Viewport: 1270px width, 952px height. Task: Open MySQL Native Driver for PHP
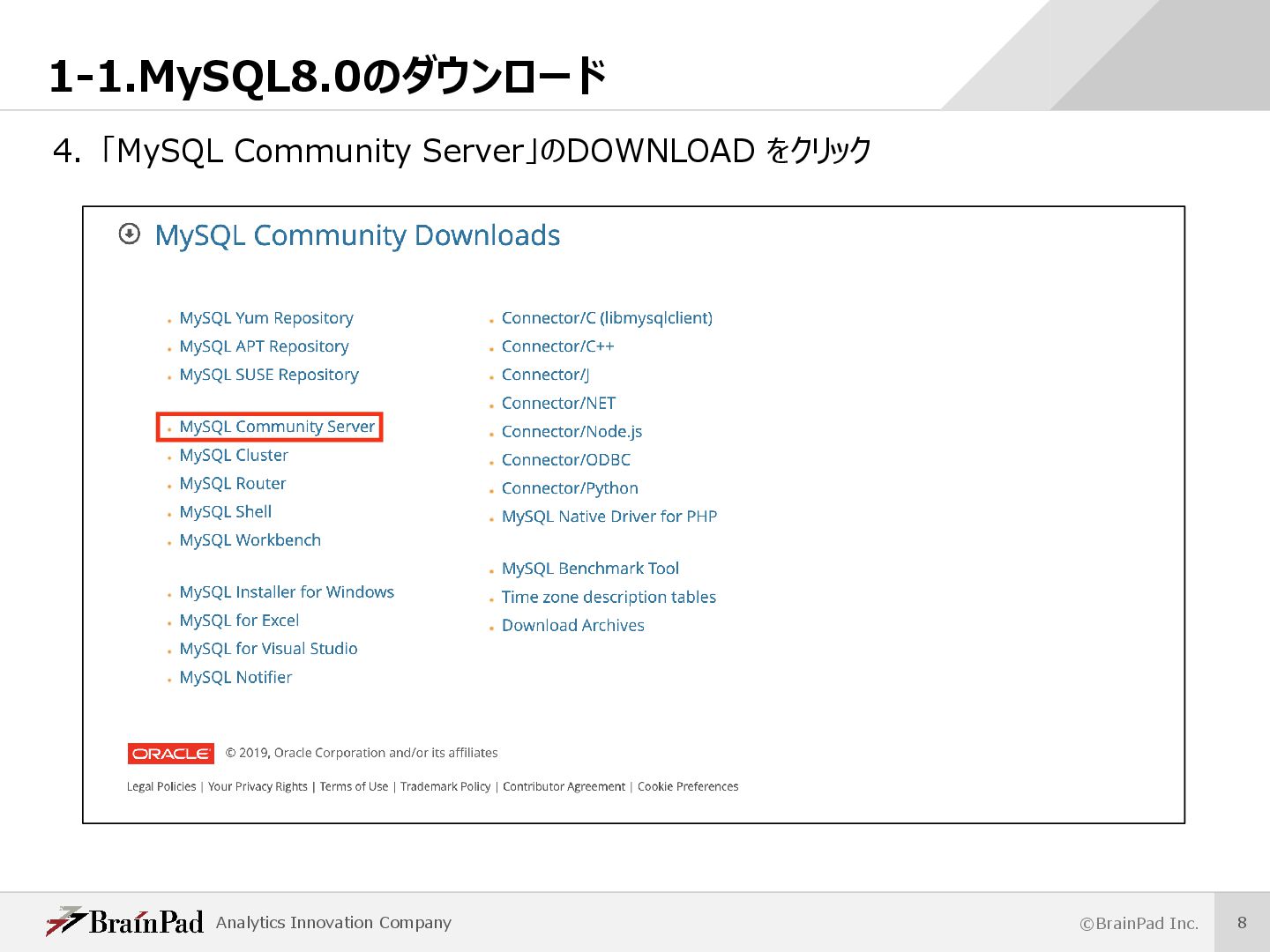pyautogui.click(x=609, y=517)
